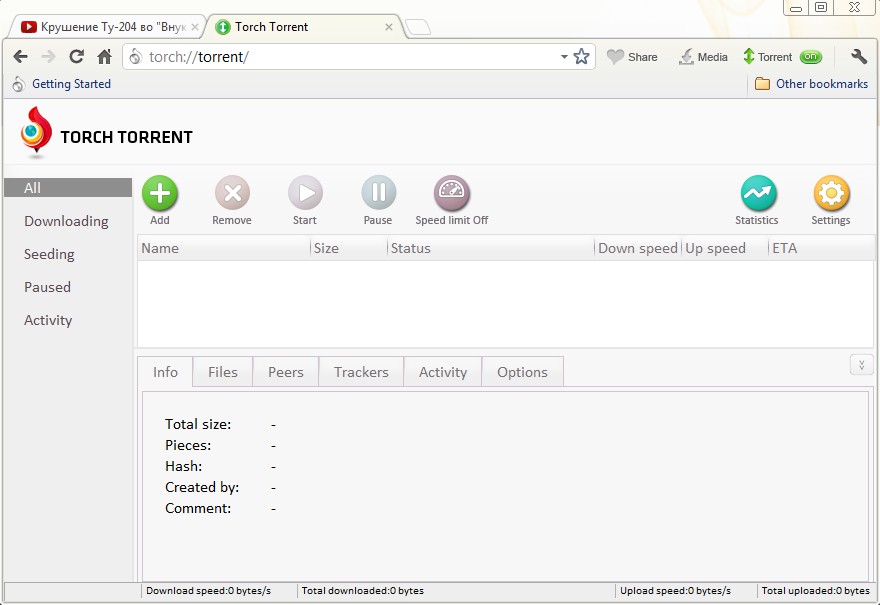
Task: Show Downloading torrents in the sidebar
Action: click(66, 221)
